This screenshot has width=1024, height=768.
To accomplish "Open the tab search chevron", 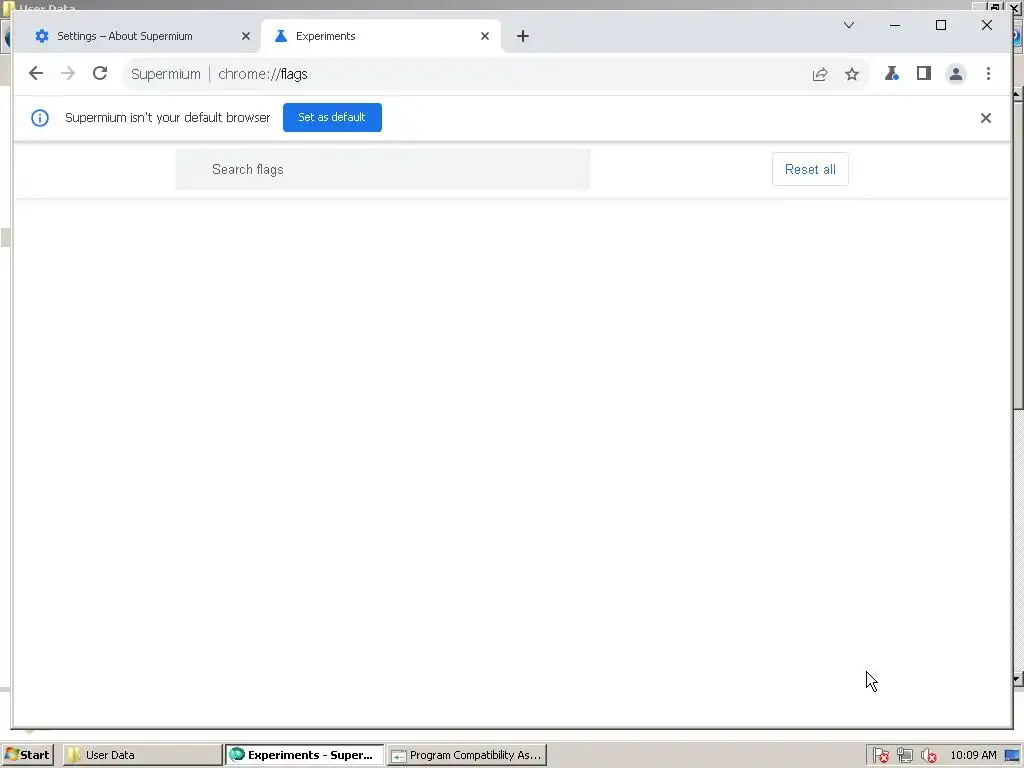I will click(849, 25).
